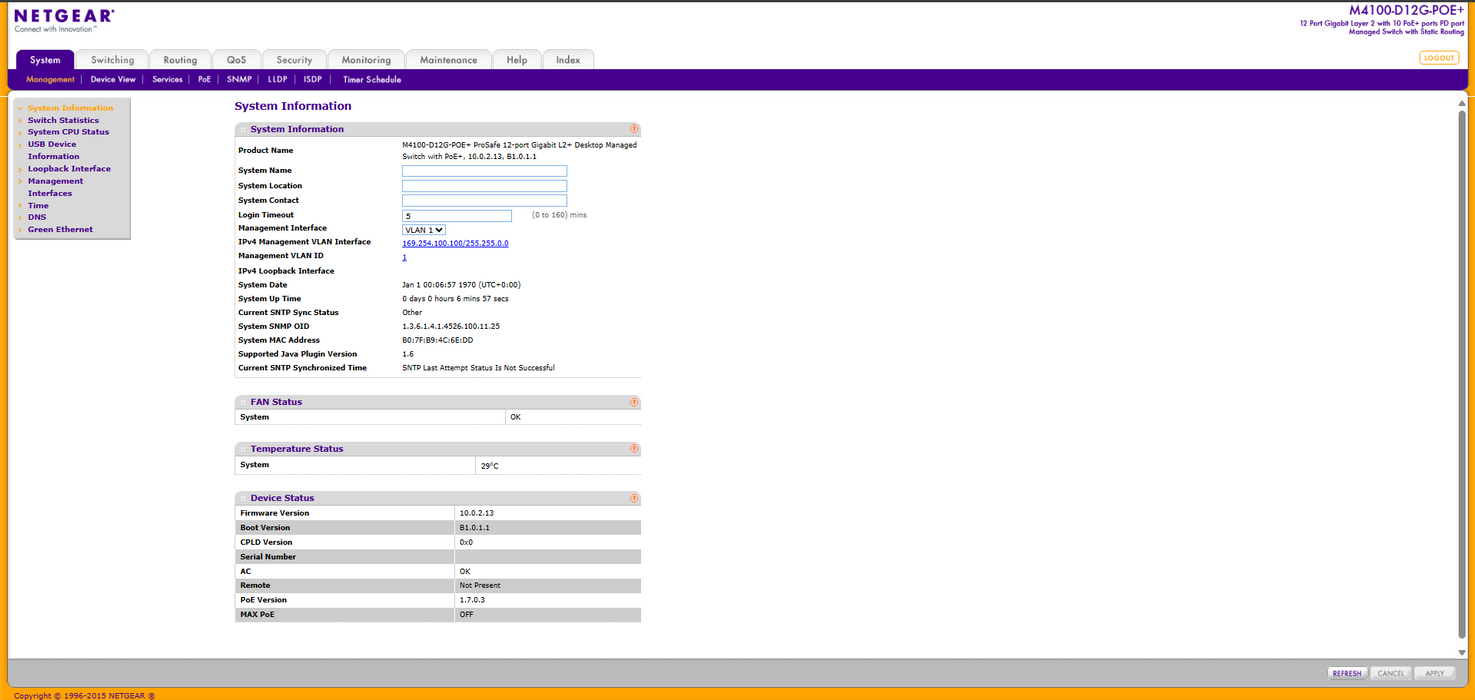Select Device View in submenu
Screen dimensions: 1475x700
pos(113,80)
